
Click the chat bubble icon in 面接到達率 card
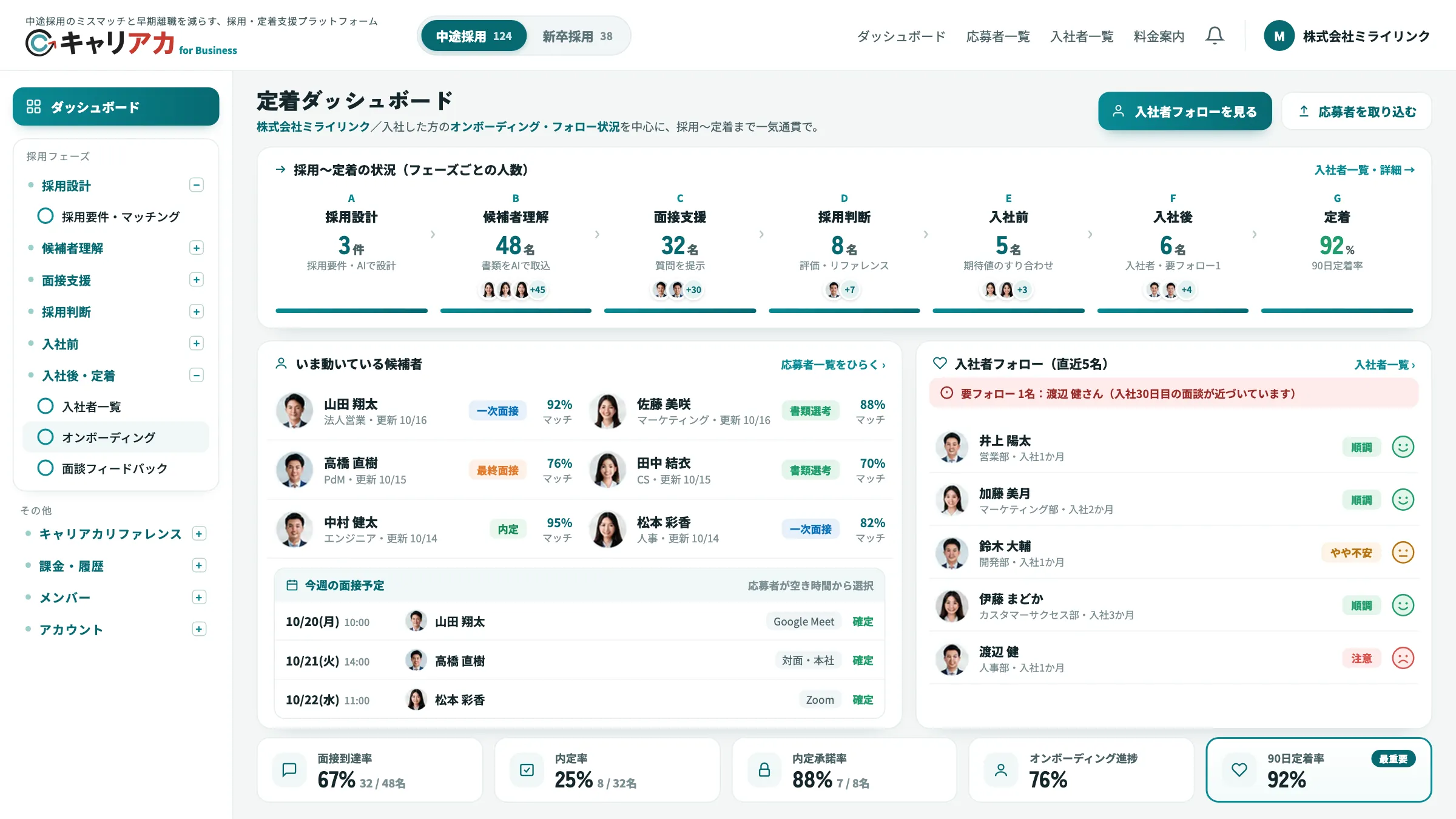[289, 770]
